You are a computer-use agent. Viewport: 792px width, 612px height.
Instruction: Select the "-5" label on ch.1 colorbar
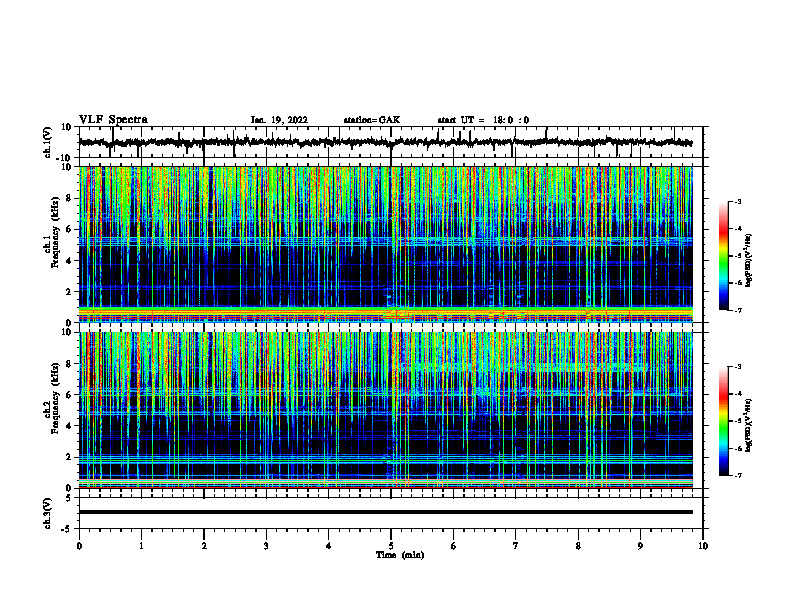(x=737, y=256)
